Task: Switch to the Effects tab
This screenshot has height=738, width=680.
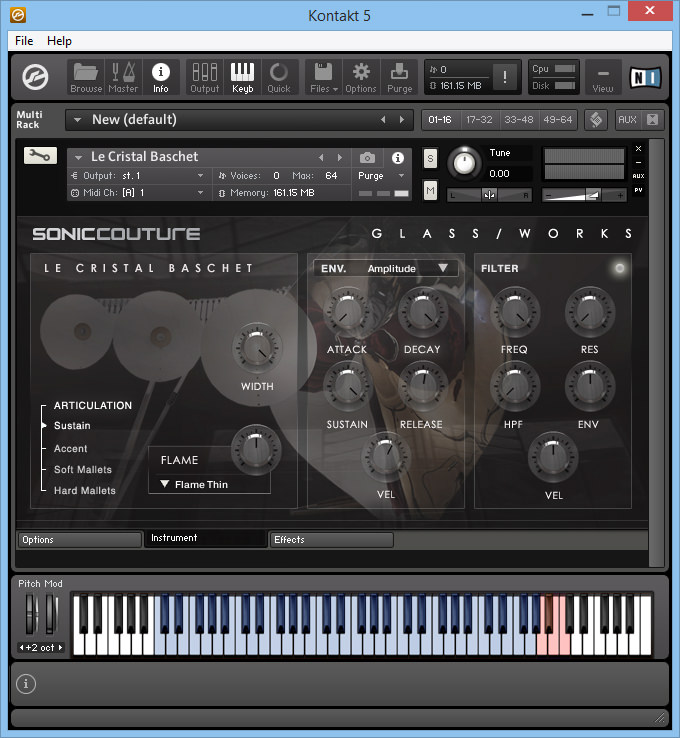Action: pos(331,539)
